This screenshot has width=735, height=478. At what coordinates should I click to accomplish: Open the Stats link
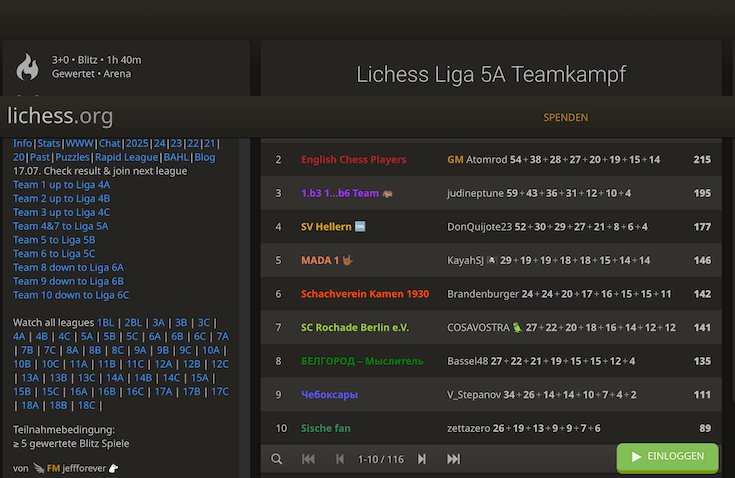[x=49, y=143]
